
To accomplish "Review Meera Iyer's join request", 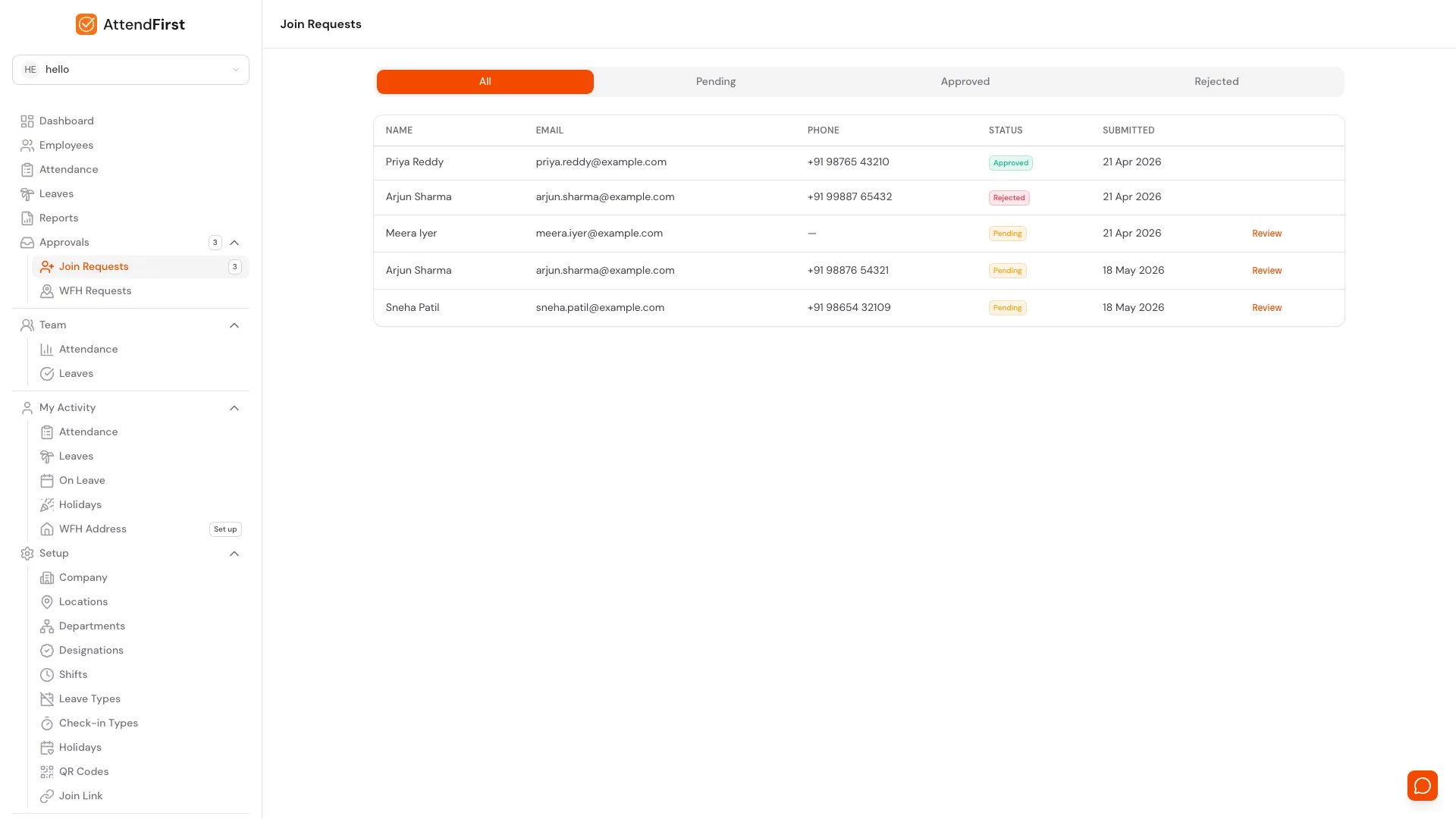I will click(1266, 234).
